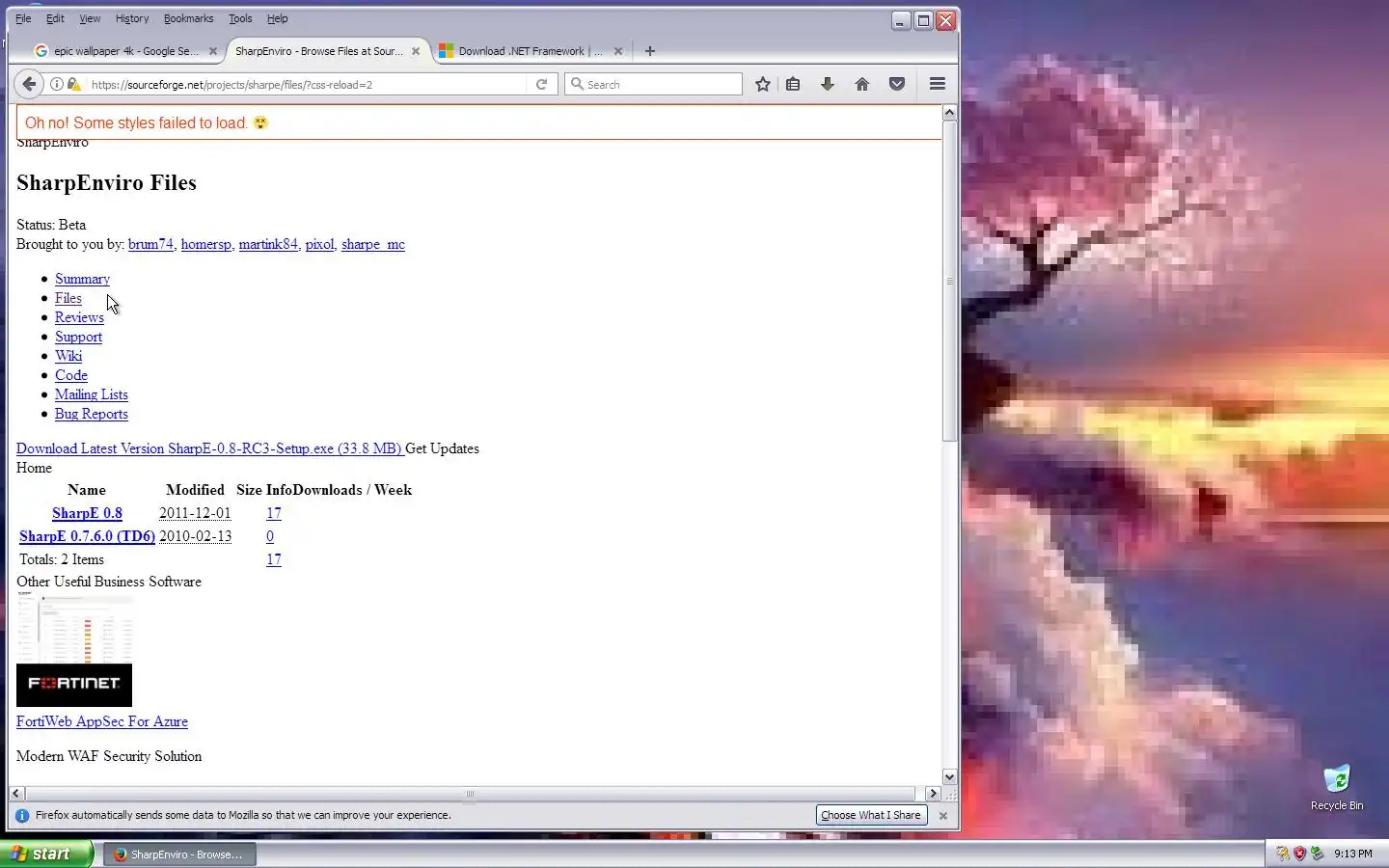Open site information icon in address bar
1389x868 pixels.
click(x=57, y=84)
